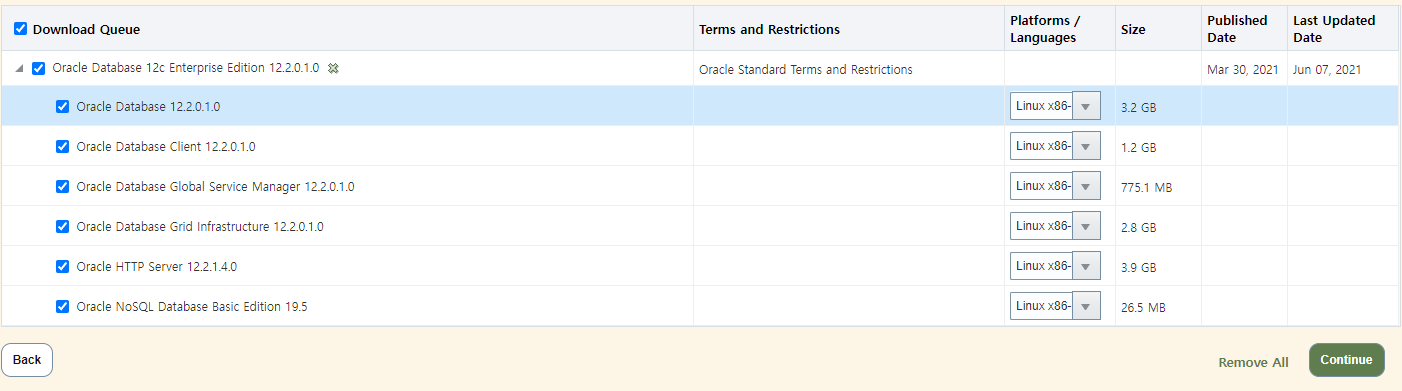The height and width of the screenshot is (391, 1402).
Task: Collapse the Oracle Database 12c Enterprise Edition tree
Action: click(19, 69)
